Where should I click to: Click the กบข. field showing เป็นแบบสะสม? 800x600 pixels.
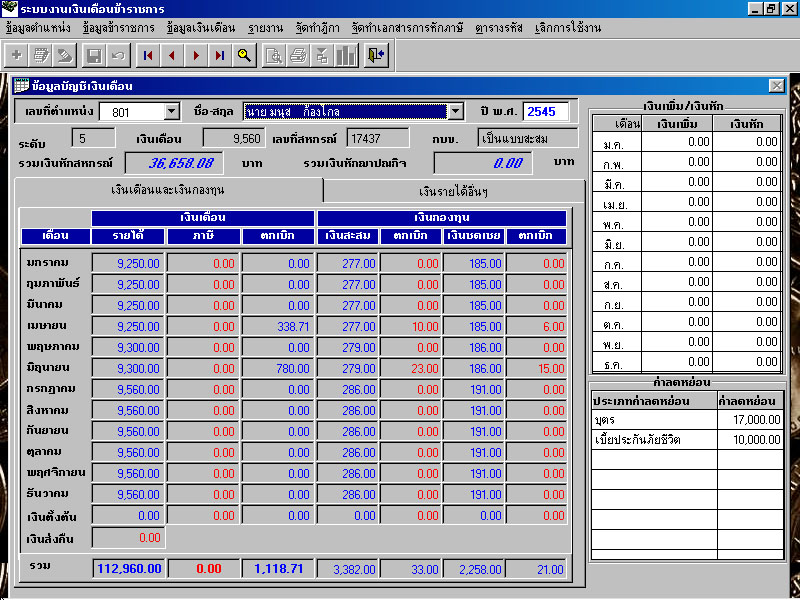(528, 138)
